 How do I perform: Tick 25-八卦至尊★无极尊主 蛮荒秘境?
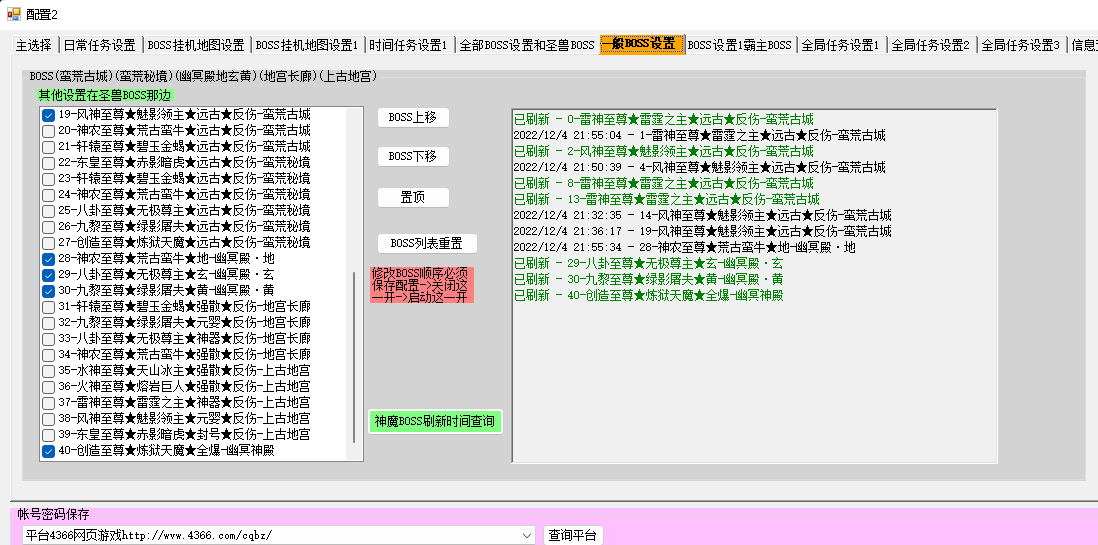coord(48,212)
